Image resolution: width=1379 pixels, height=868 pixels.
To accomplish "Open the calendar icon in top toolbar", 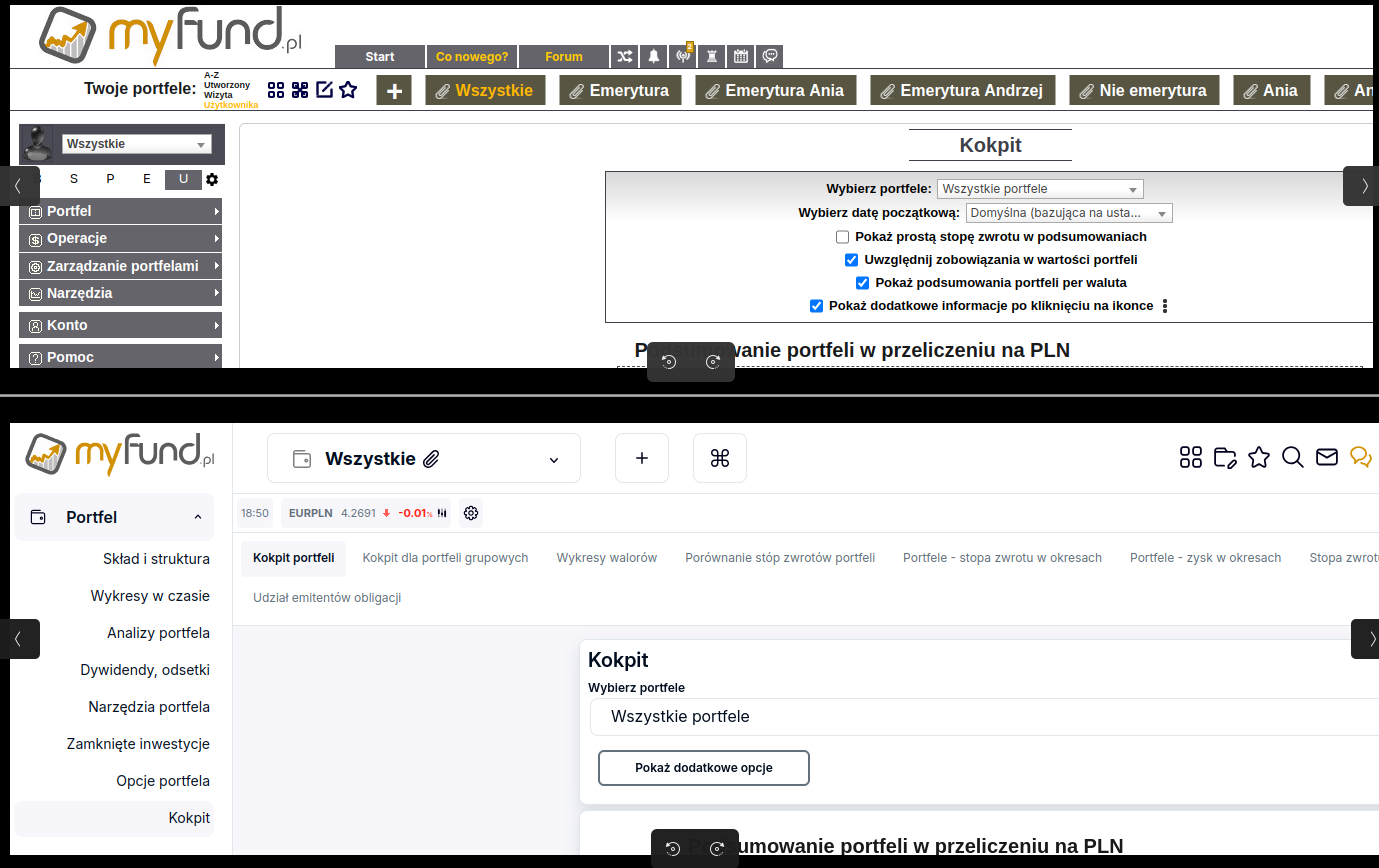I will click(x=741, y=57).
